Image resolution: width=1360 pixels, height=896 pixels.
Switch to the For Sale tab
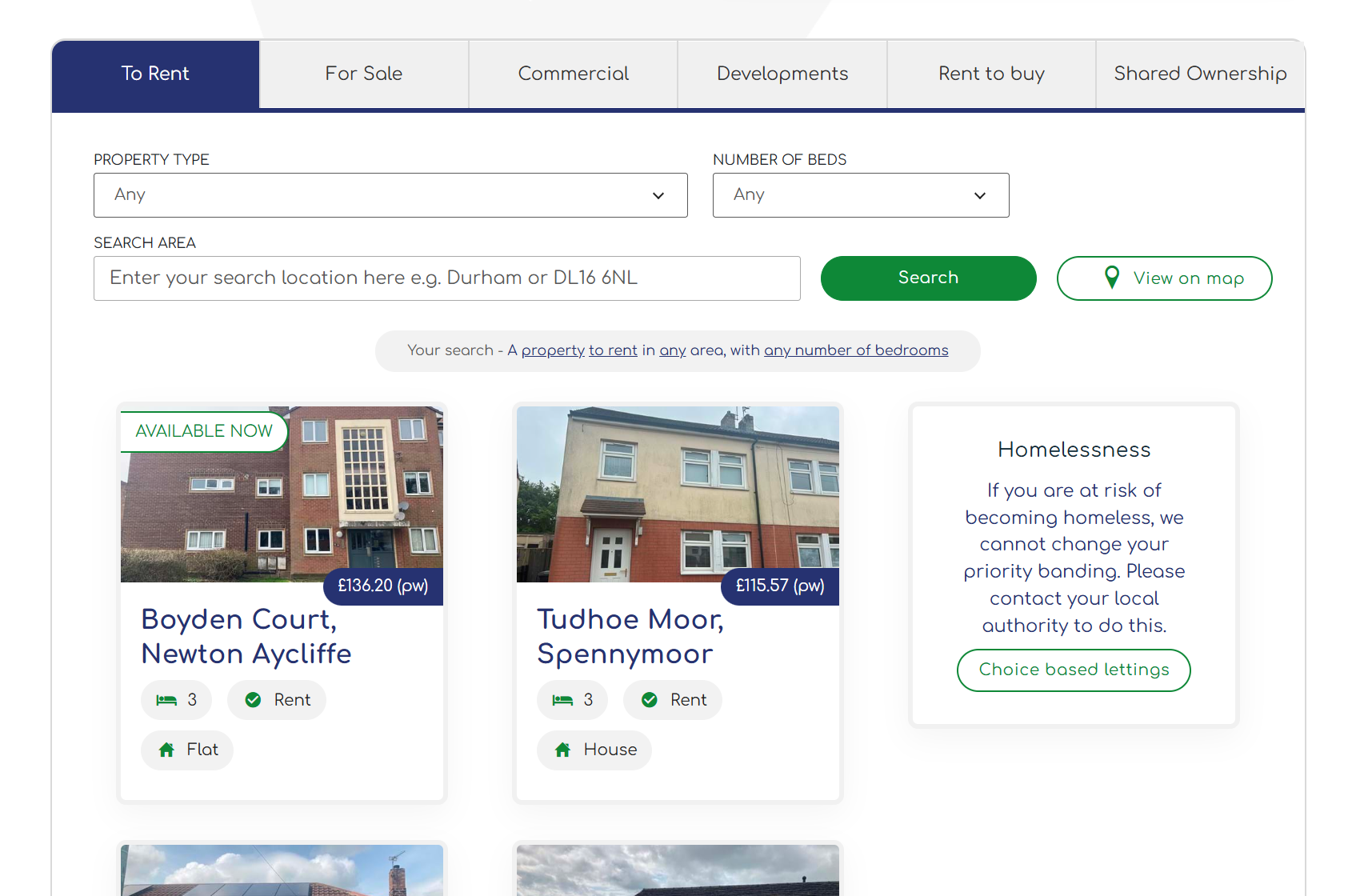[364, 74]
